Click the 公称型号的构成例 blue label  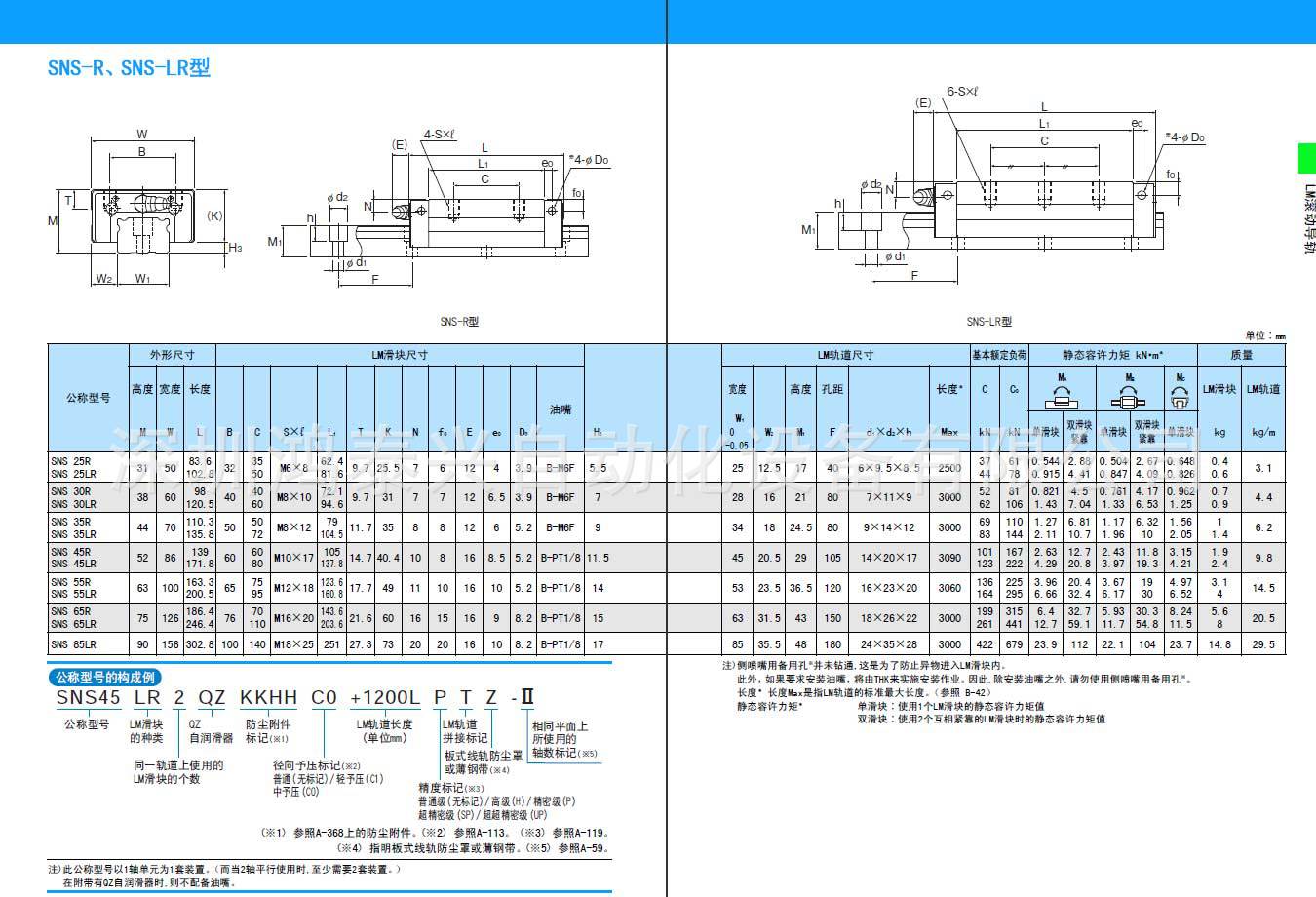point(104,677)
